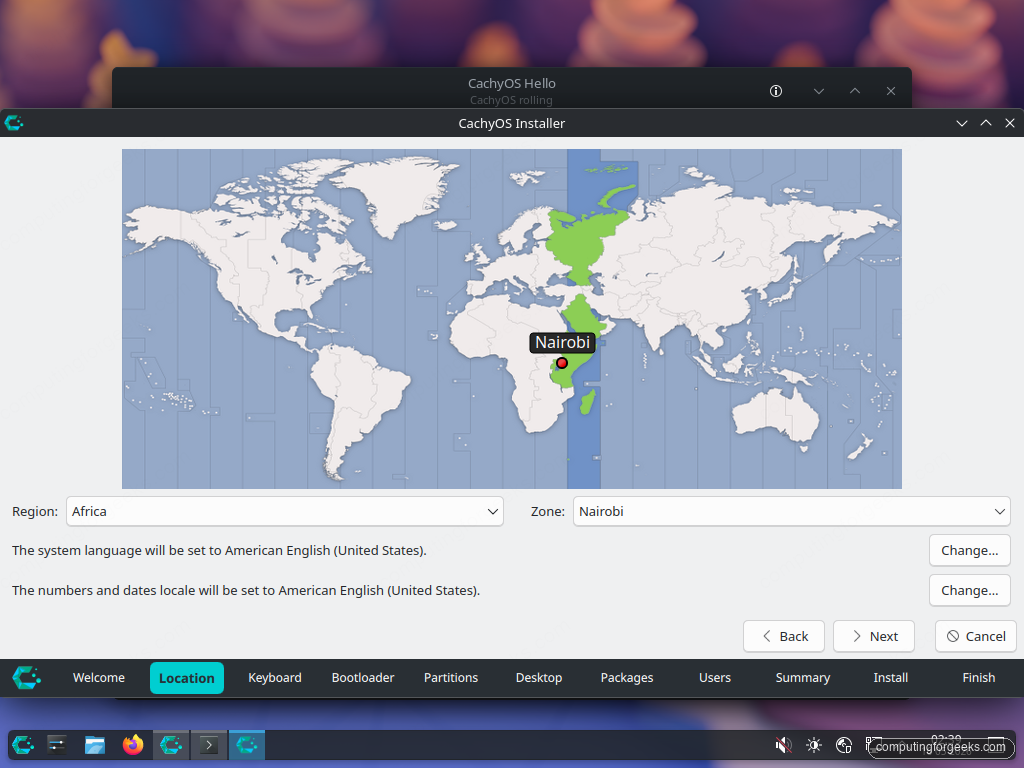Click the CachyOS logo in installer title bar
The height and width of the screenshot is (768, 1024).
click(14, 123)
